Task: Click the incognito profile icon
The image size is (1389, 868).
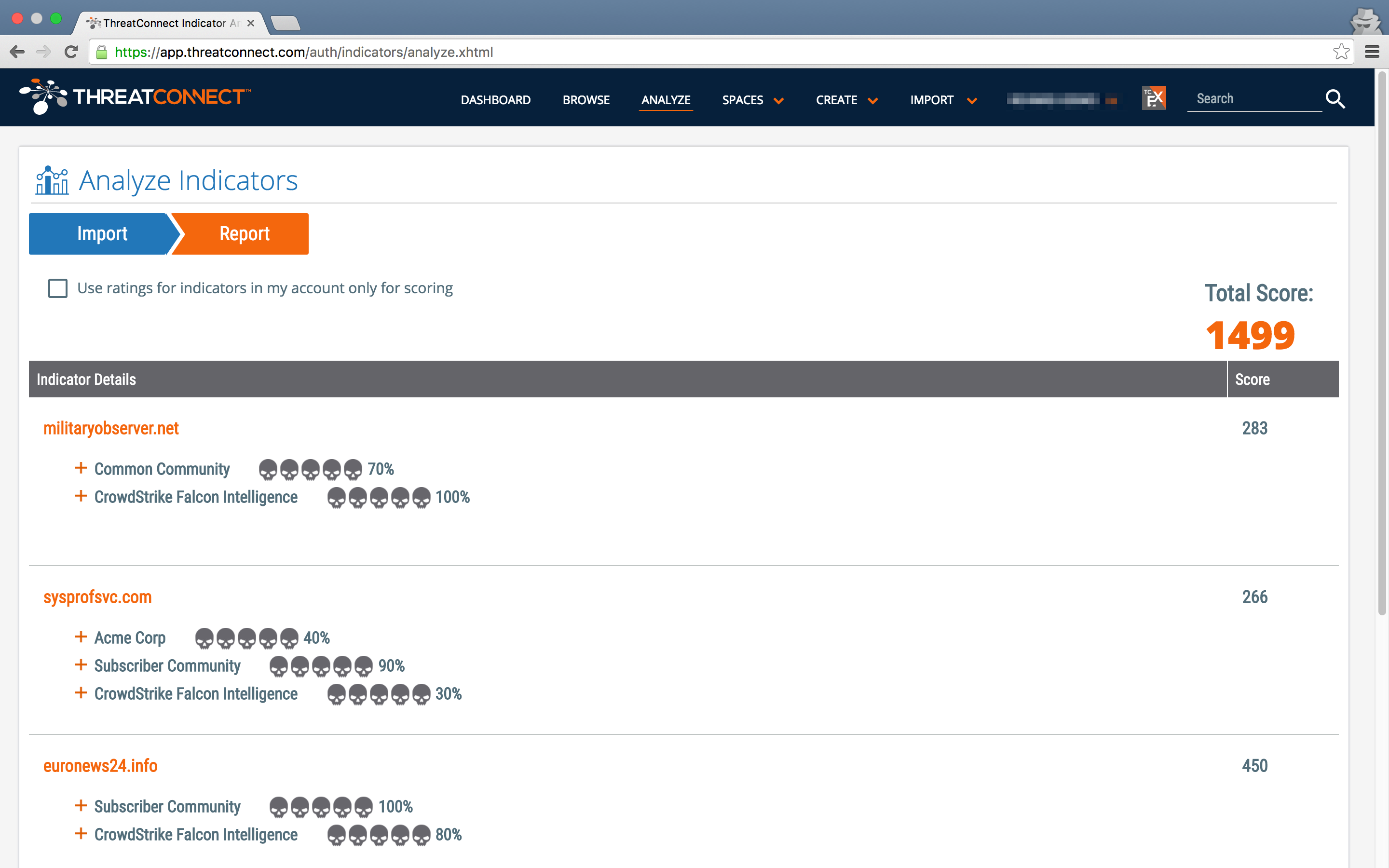Action: [x=1366, y=21]
